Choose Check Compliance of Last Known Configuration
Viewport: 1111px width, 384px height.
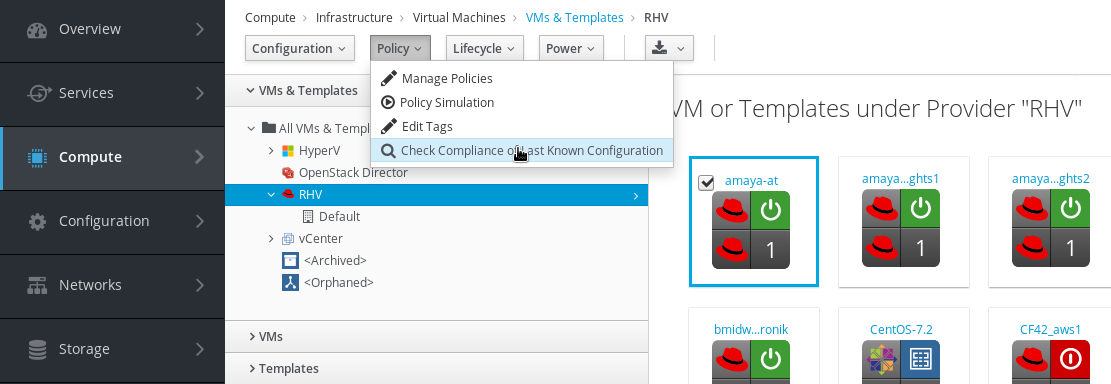(x=521, y=151)
